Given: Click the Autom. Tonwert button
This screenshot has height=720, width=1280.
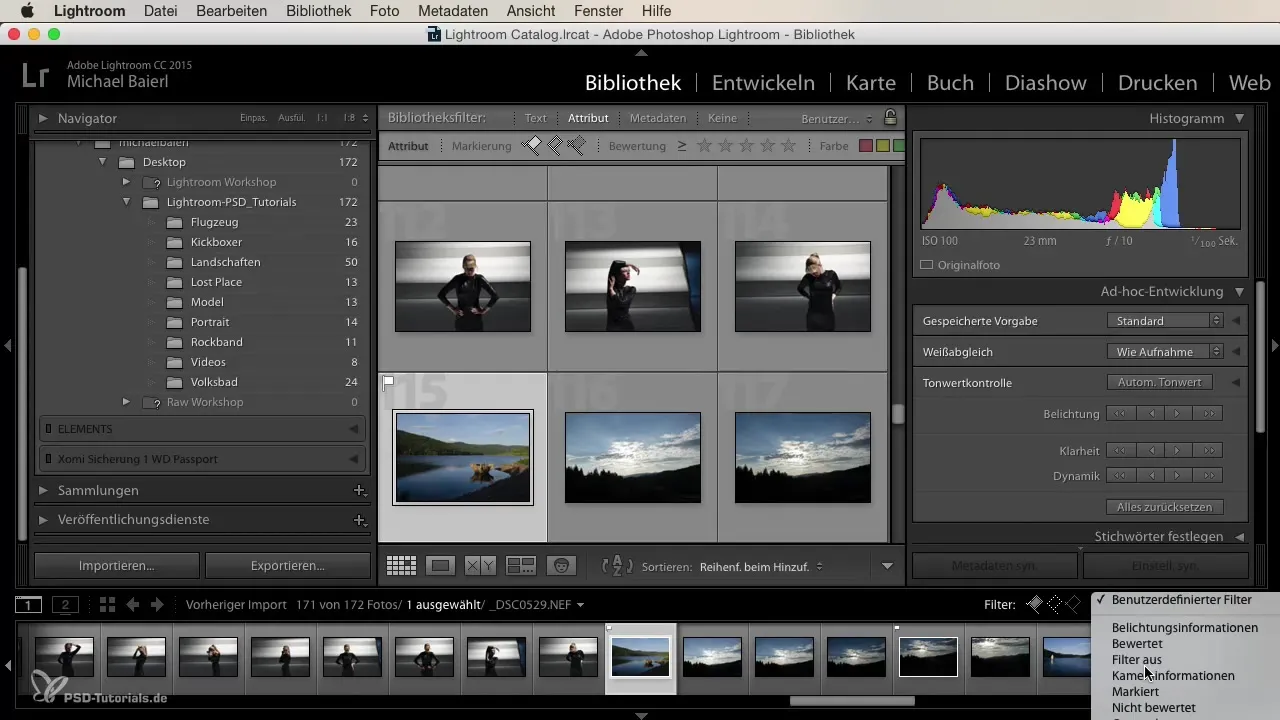Looking at the screenshot, I should tap(1160, 382).
